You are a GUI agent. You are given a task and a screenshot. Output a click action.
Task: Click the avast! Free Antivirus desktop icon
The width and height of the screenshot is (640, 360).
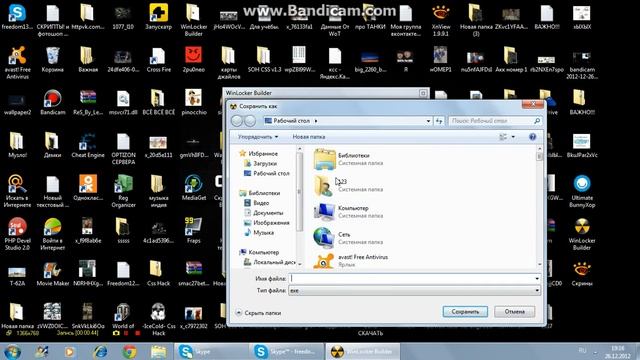17,62
